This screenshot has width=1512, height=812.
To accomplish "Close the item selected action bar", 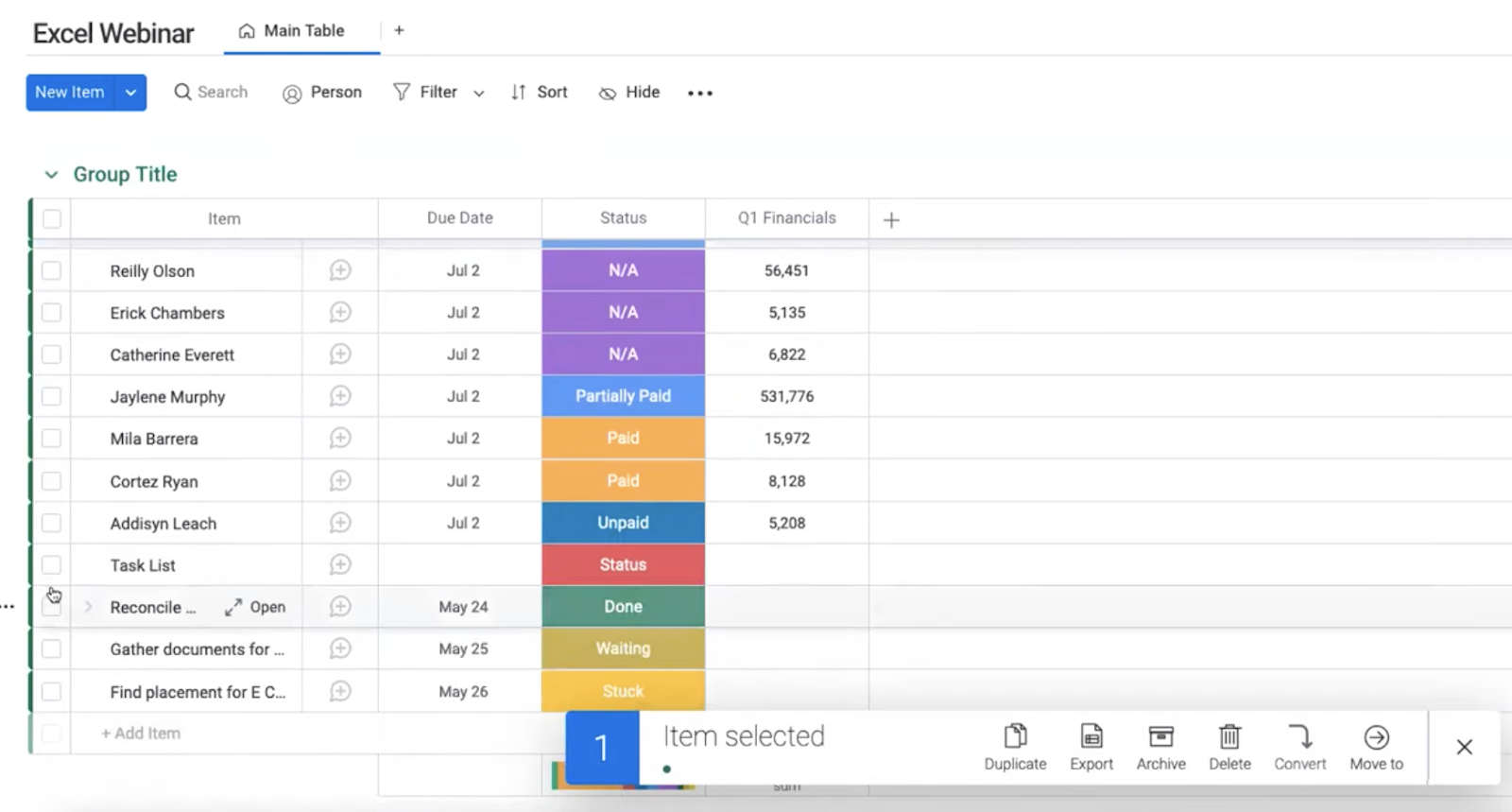I will click(1465, 747).
